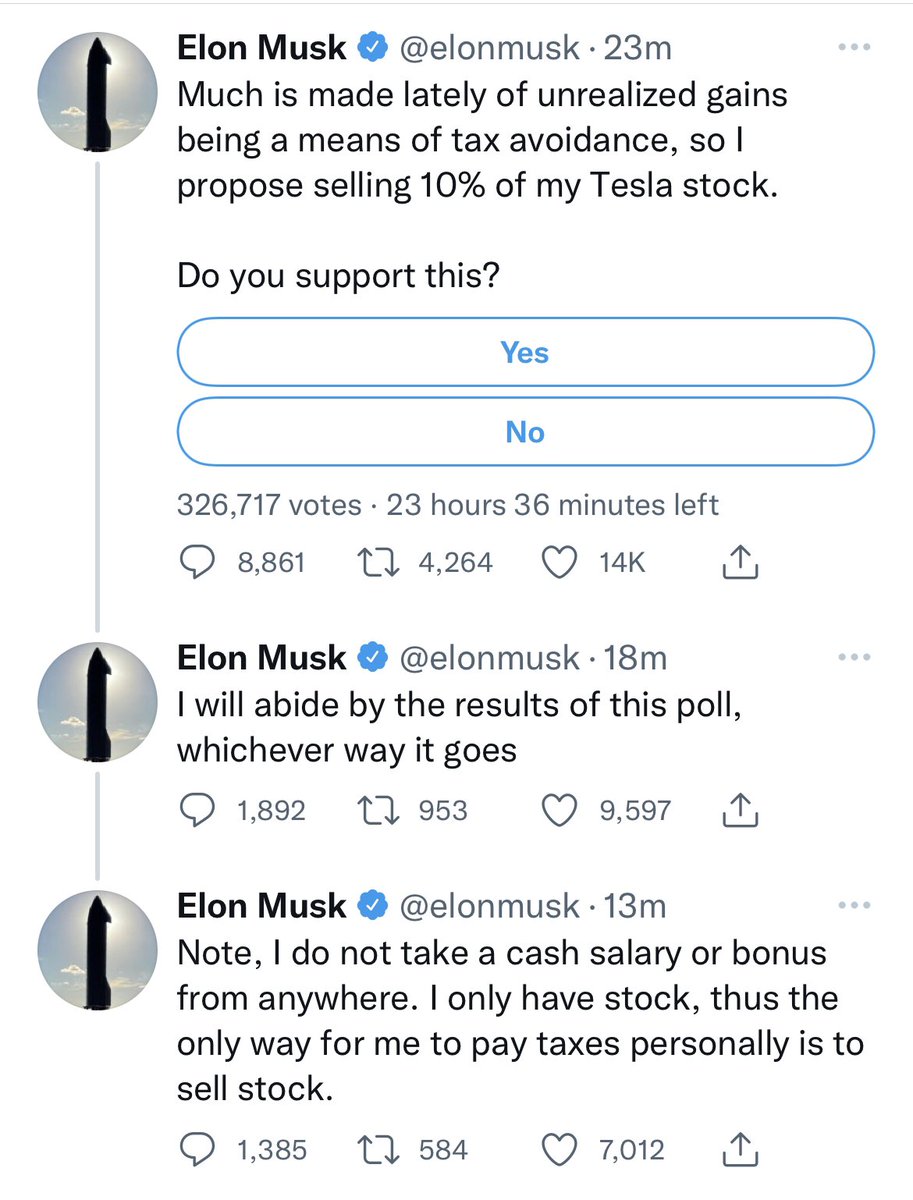Open the @elonmusk handle on the 13m tweet

point(489,906)
